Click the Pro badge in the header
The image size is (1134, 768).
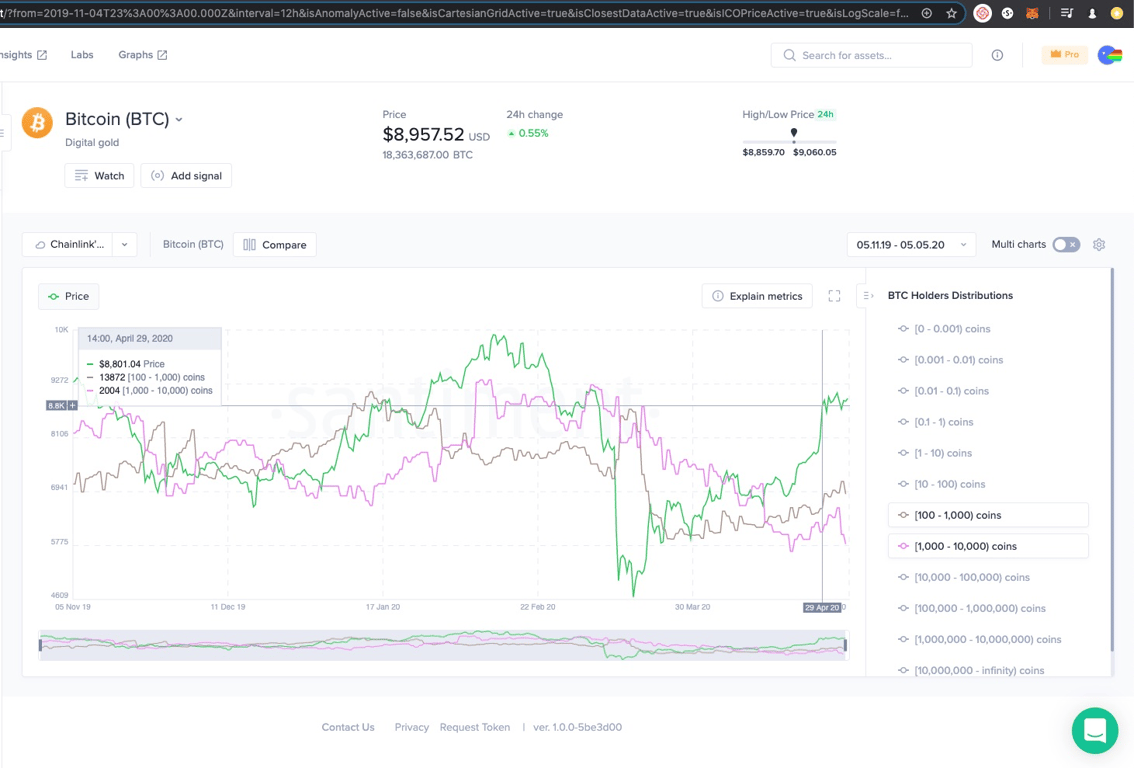pos(1064,55)
